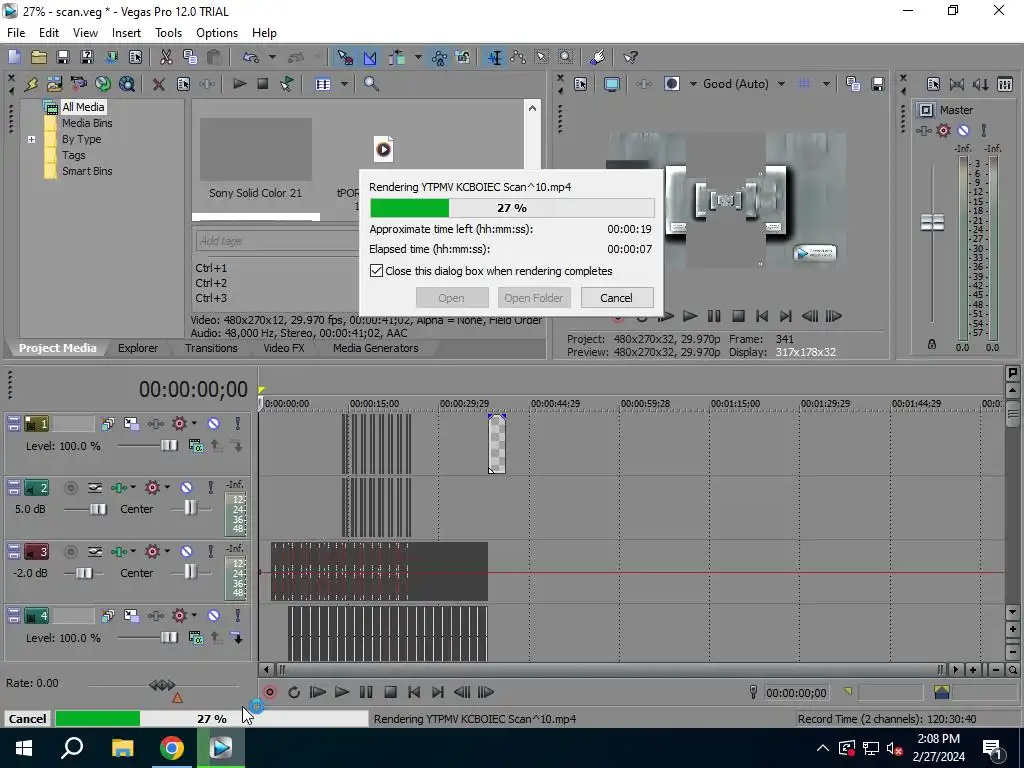Select the Normal Edit tool
The image size is (1024, 768).
(x=495, y=57)
